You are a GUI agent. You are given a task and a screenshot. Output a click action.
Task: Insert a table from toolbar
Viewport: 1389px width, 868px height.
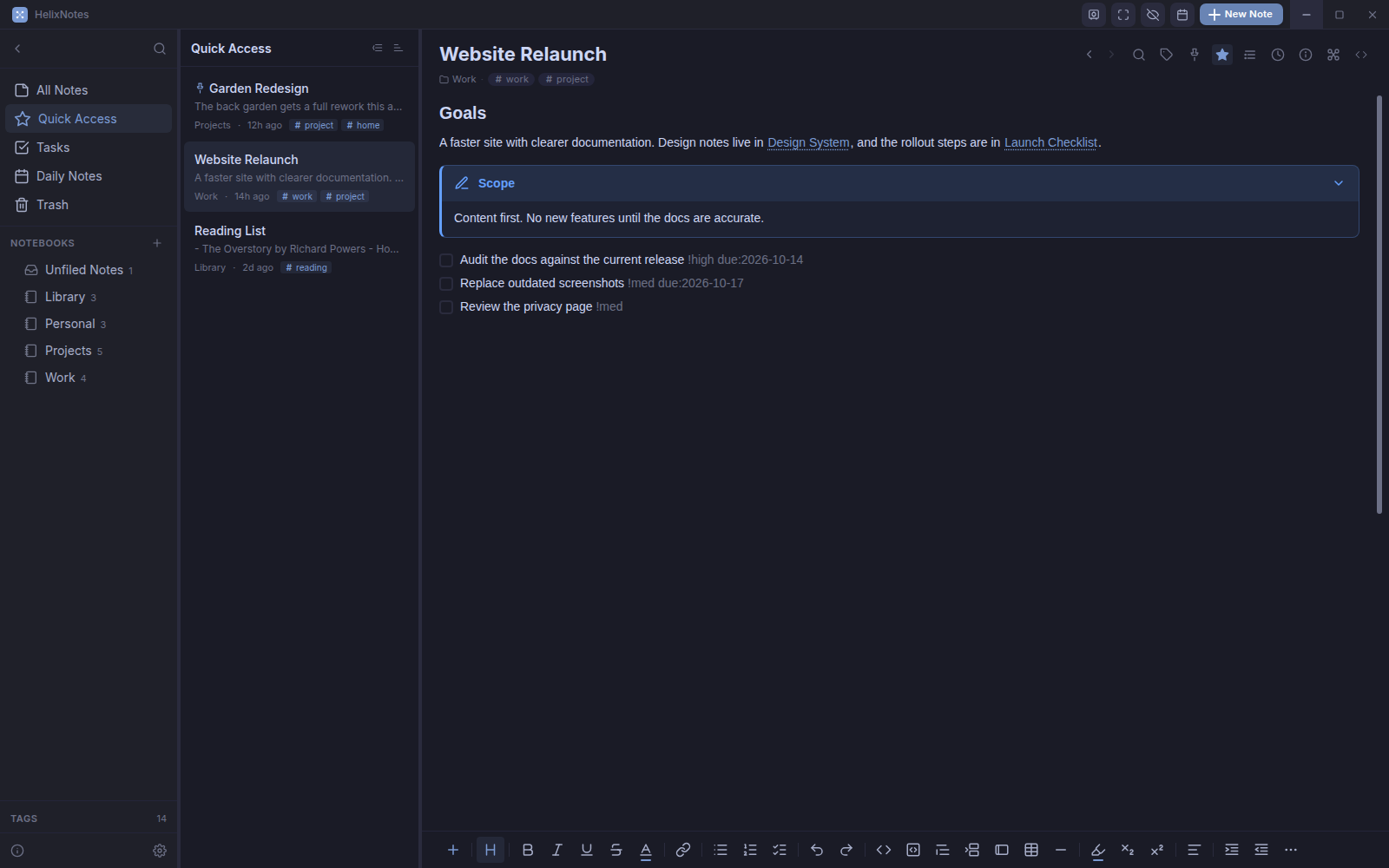(1031, 850)
